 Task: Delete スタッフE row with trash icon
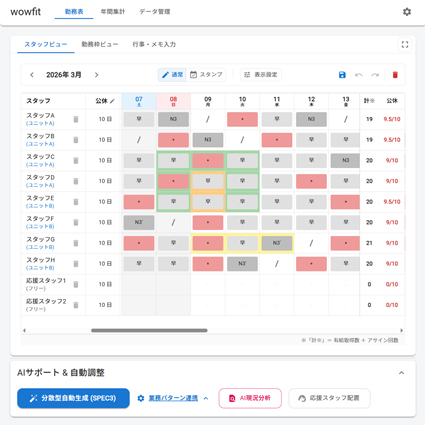pyautogui.click(x=76, y=202)
